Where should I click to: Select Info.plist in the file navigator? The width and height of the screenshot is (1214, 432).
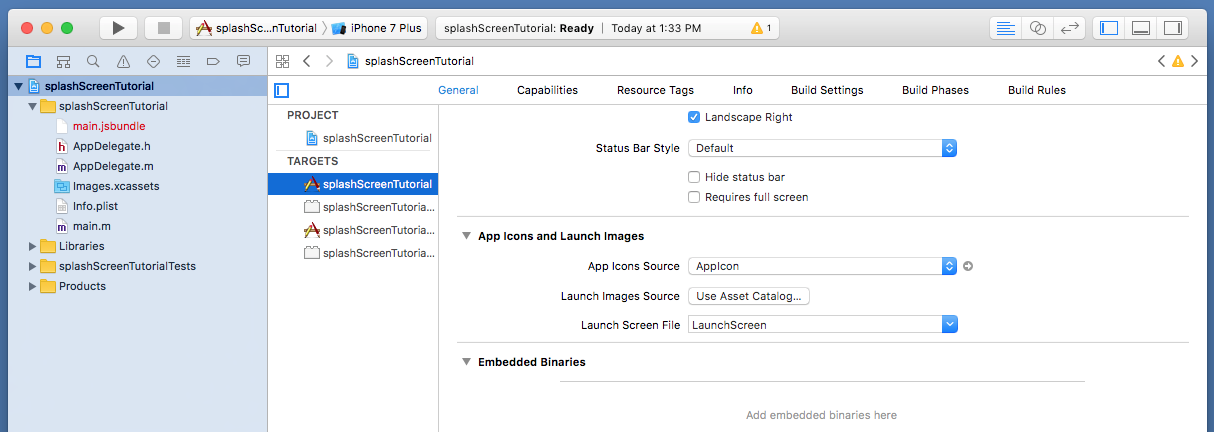click(95, 206)
